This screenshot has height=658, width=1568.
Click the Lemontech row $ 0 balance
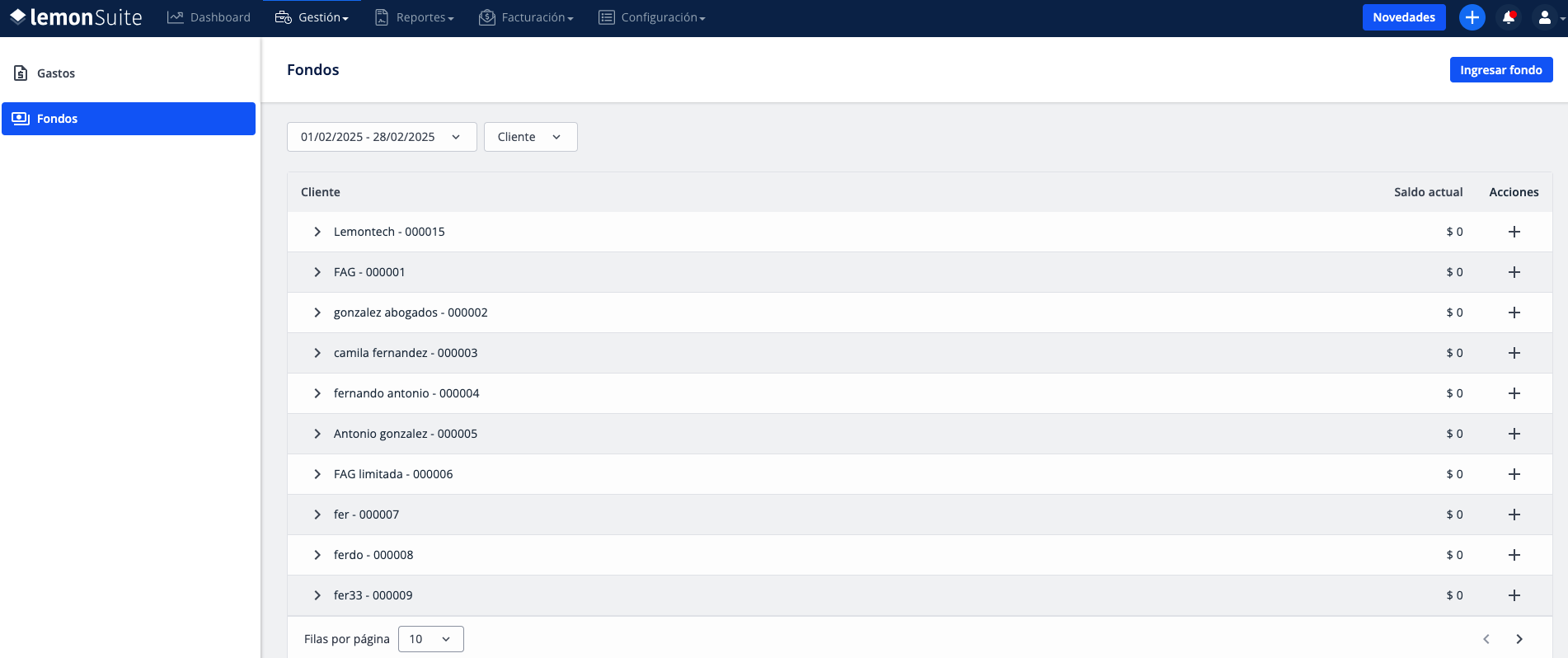(x=1454, y=232)
